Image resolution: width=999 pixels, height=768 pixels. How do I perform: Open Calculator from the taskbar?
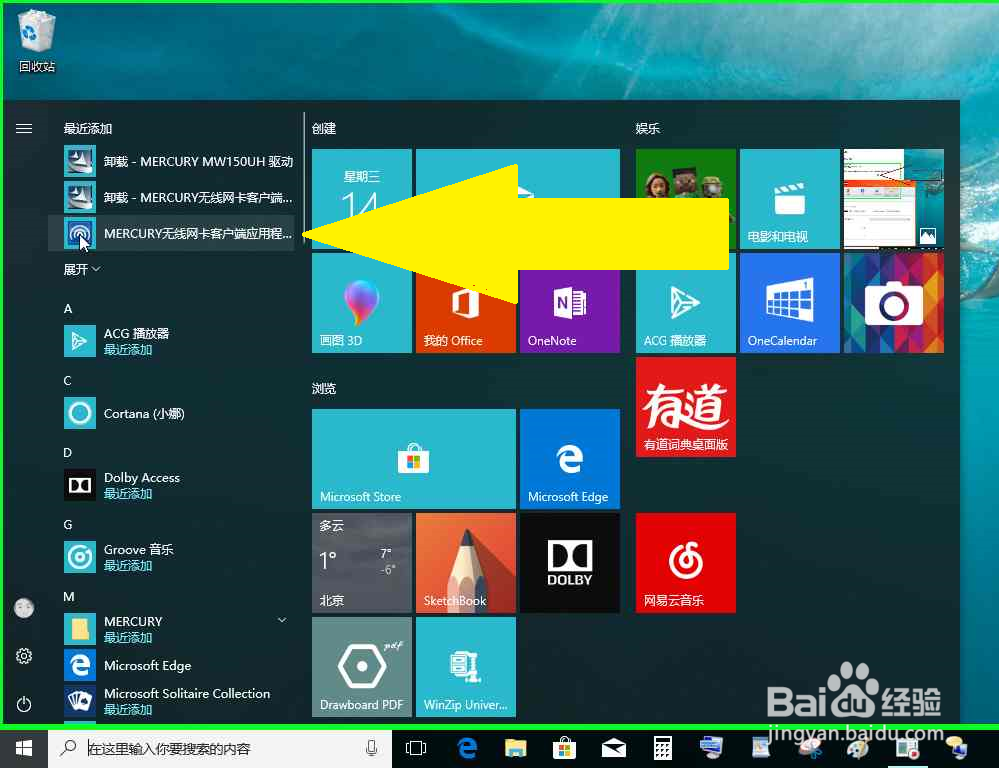click(663, 749)
